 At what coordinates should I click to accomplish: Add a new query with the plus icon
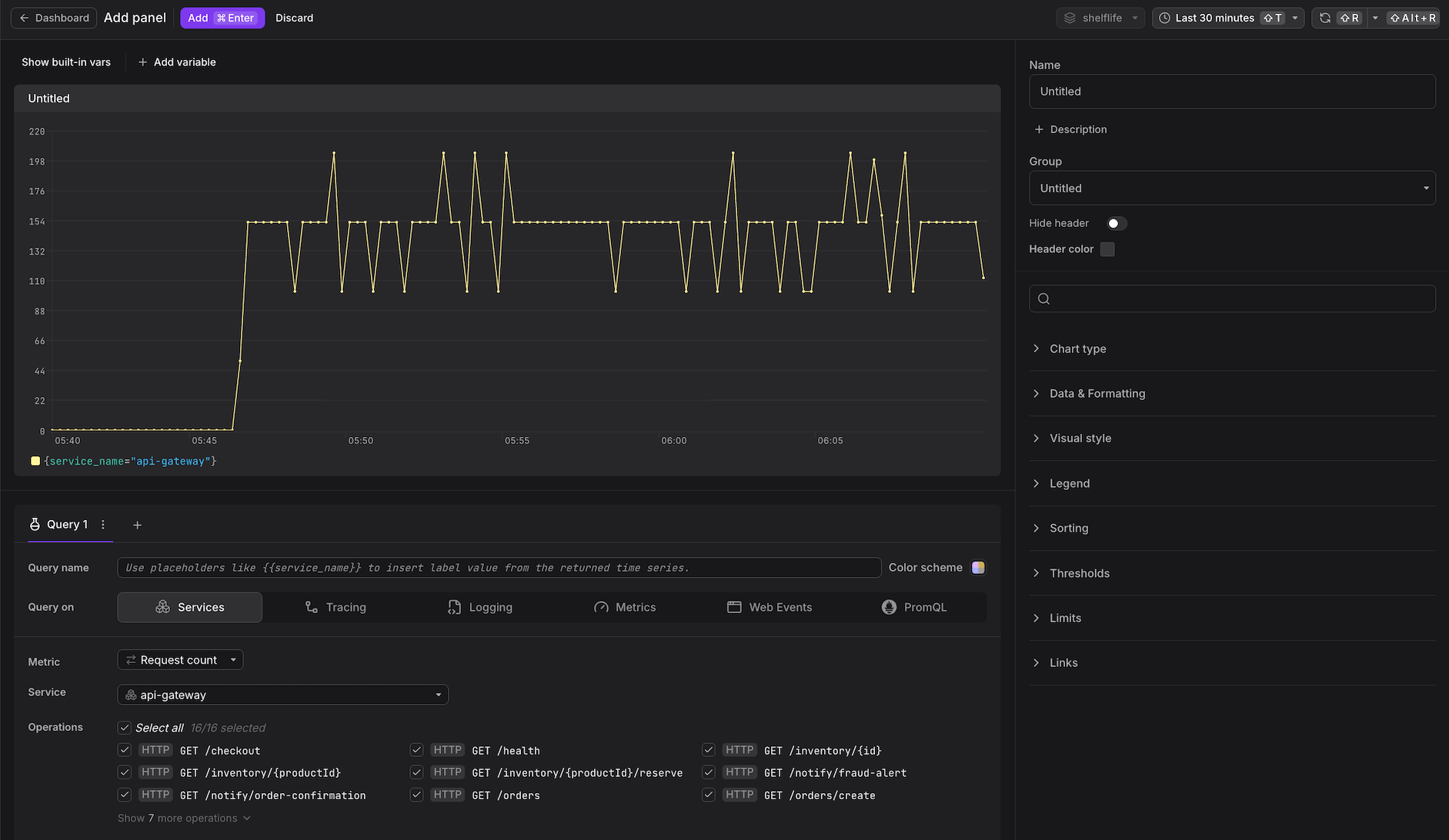click(137, 525)
